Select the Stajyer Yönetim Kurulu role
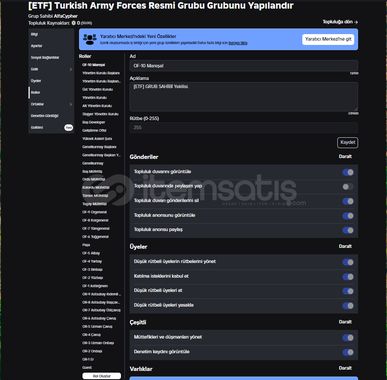This screenshot has height=380, width=387. [100, 114]
